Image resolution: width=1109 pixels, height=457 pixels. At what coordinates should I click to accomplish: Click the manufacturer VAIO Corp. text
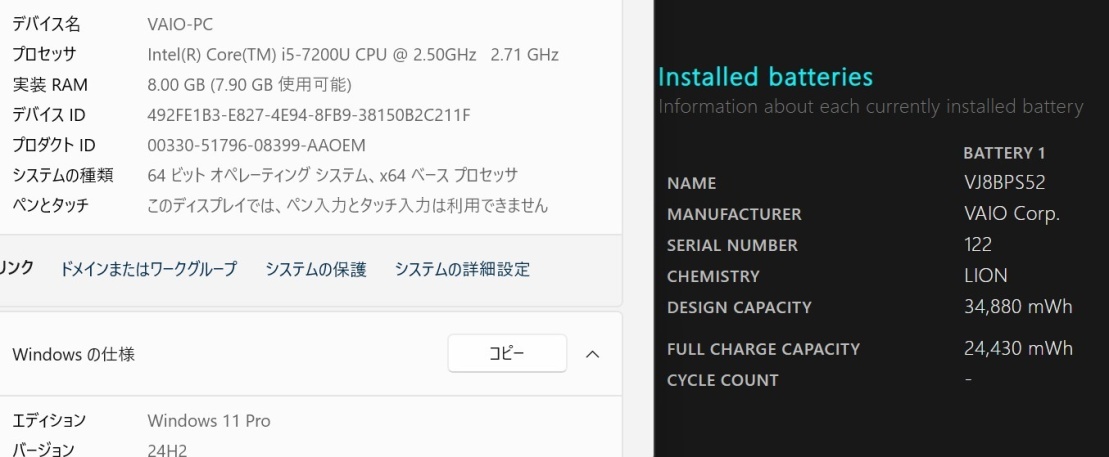click(x=1011, y=214)
